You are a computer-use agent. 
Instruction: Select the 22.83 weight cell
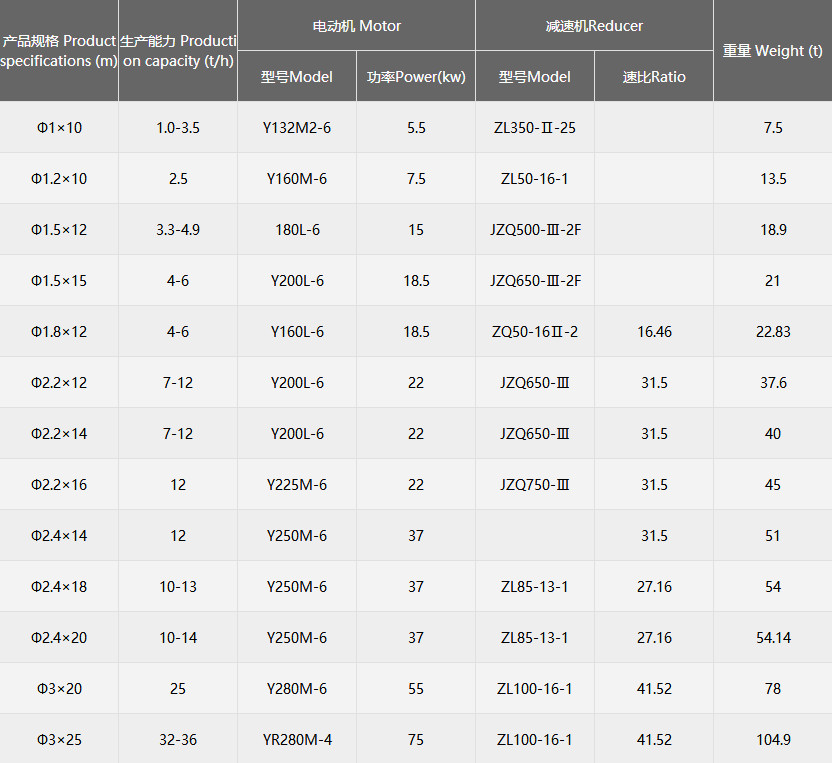772,332
